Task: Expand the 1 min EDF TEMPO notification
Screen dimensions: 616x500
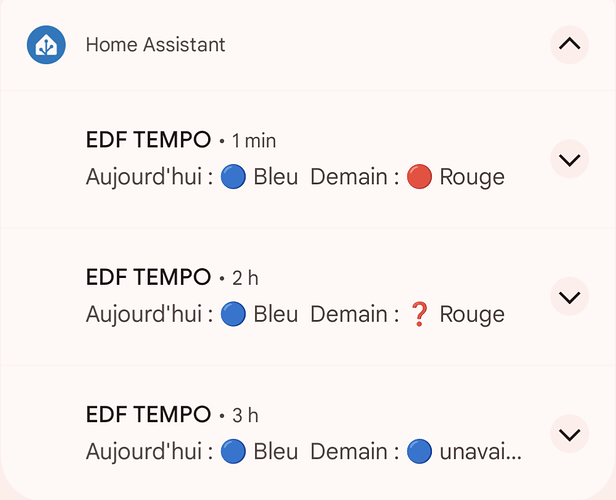Action: pyautogui.click(x=569, y=159)
